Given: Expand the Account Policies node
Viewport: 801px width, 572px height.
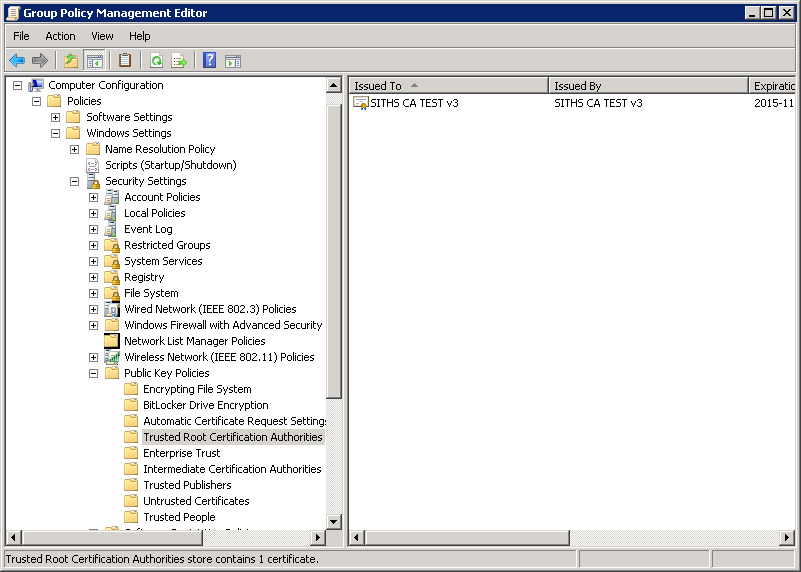Looking at the screenshot, I should click(x=93, y=198).
